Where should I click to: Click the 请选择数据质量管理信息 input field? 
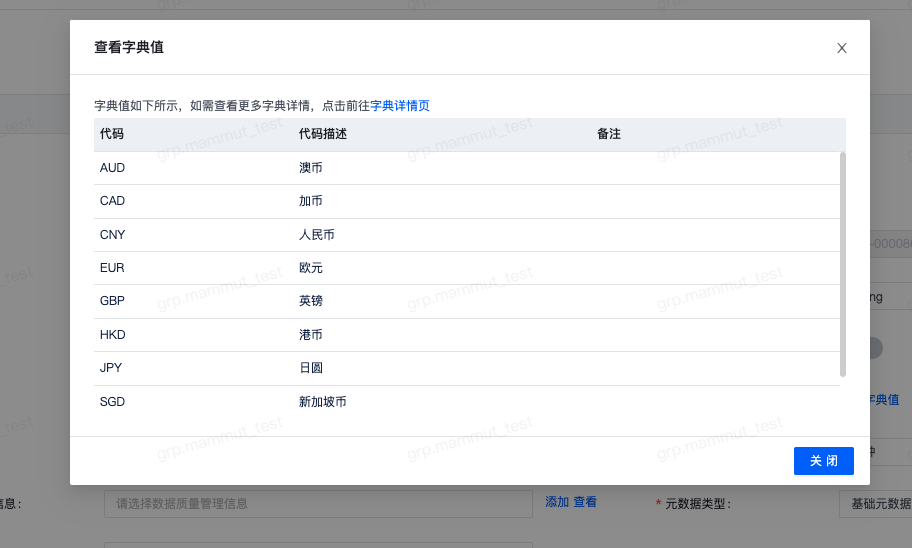(318, 504)
